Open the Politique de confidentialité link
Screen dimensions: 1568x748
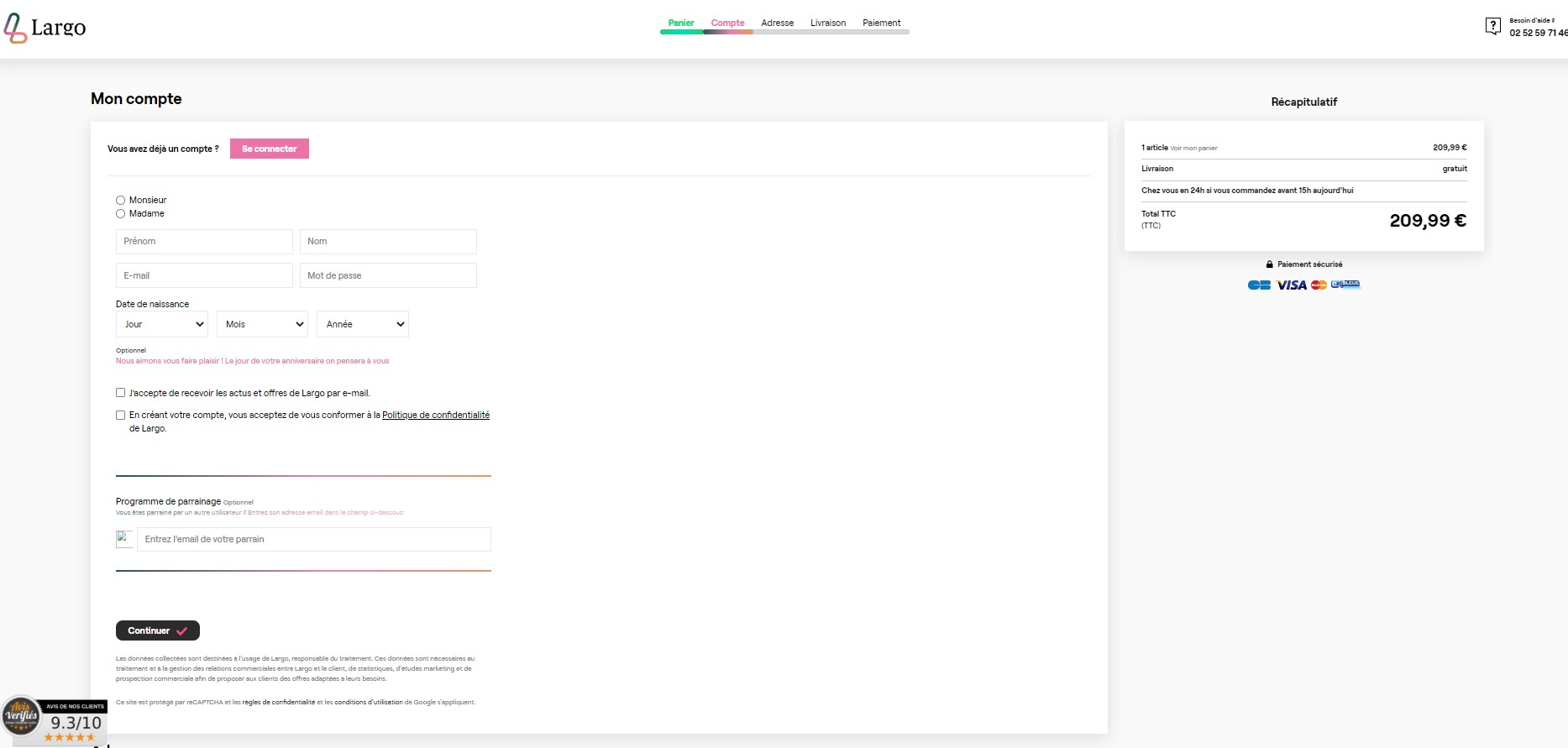click(x=435, y=415)
